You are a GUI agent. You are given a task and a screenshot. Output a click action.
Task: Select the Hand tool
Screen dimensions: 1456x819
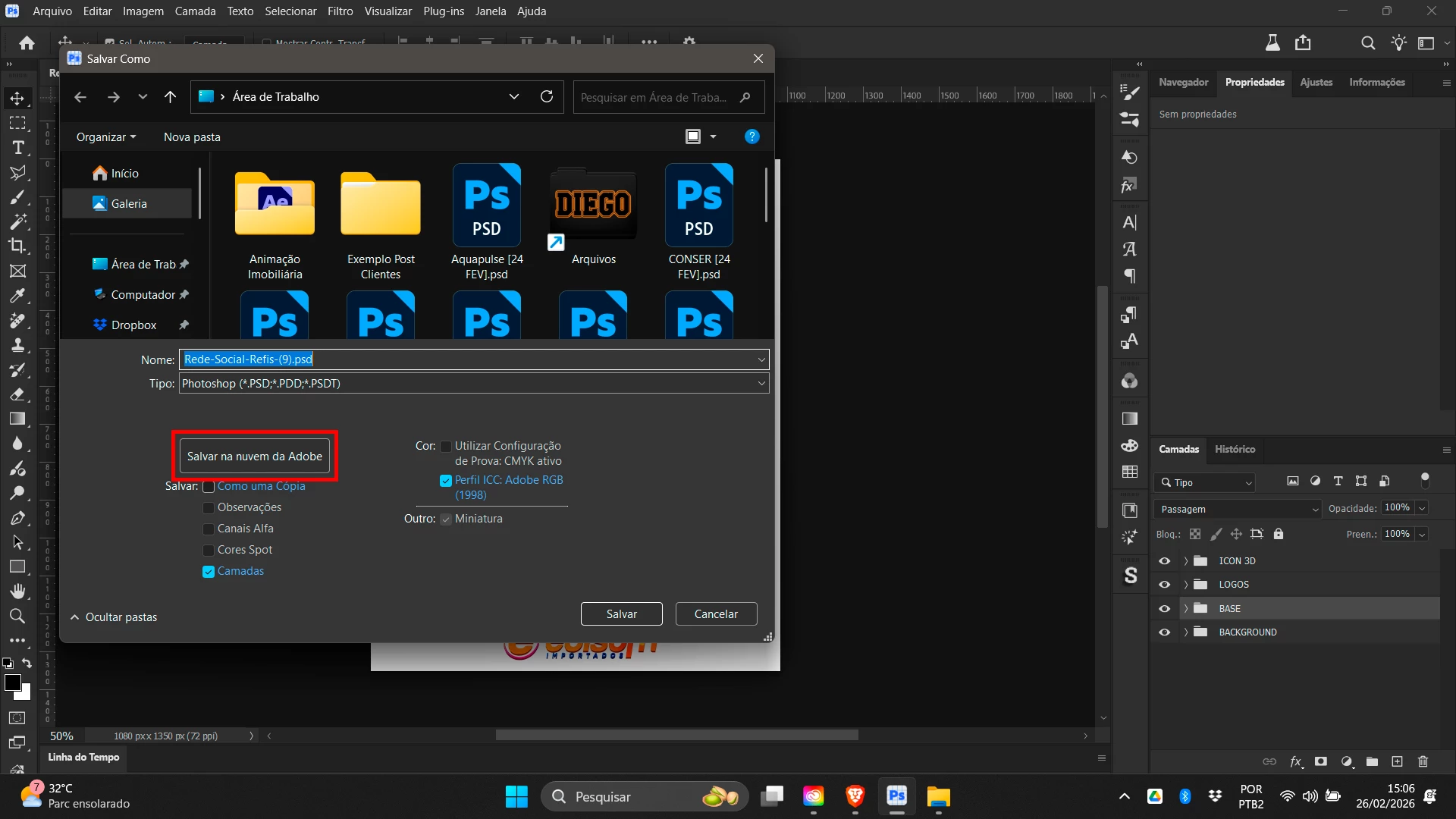tap(18, 591)
